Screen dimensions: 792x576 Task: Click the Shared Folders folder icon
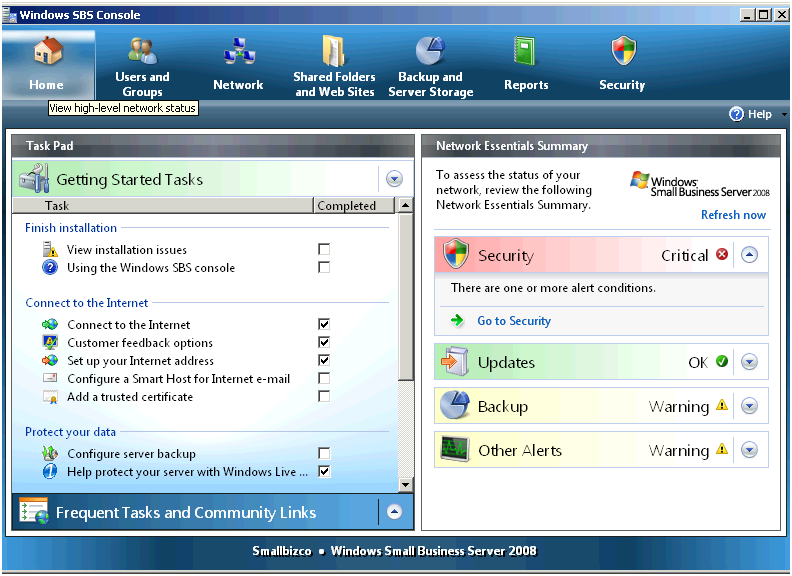(334, 51)
